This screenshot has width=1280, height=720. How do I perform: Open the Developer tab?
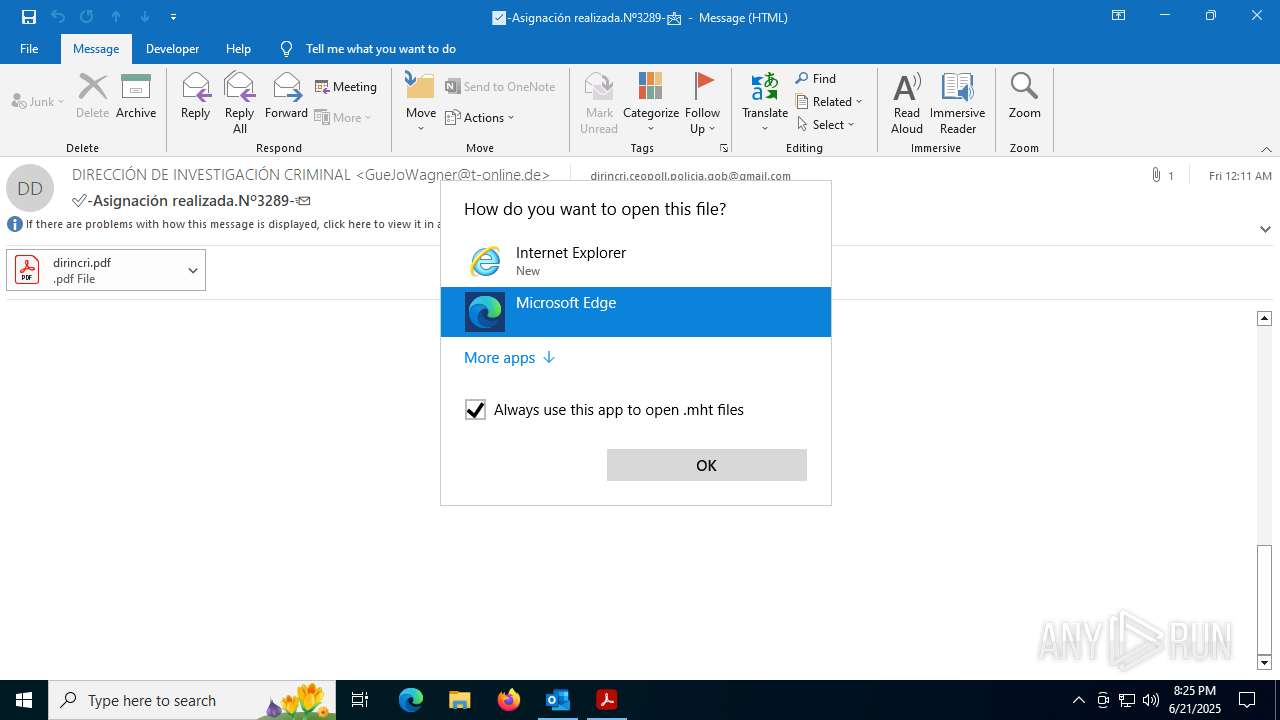[172, 49]
